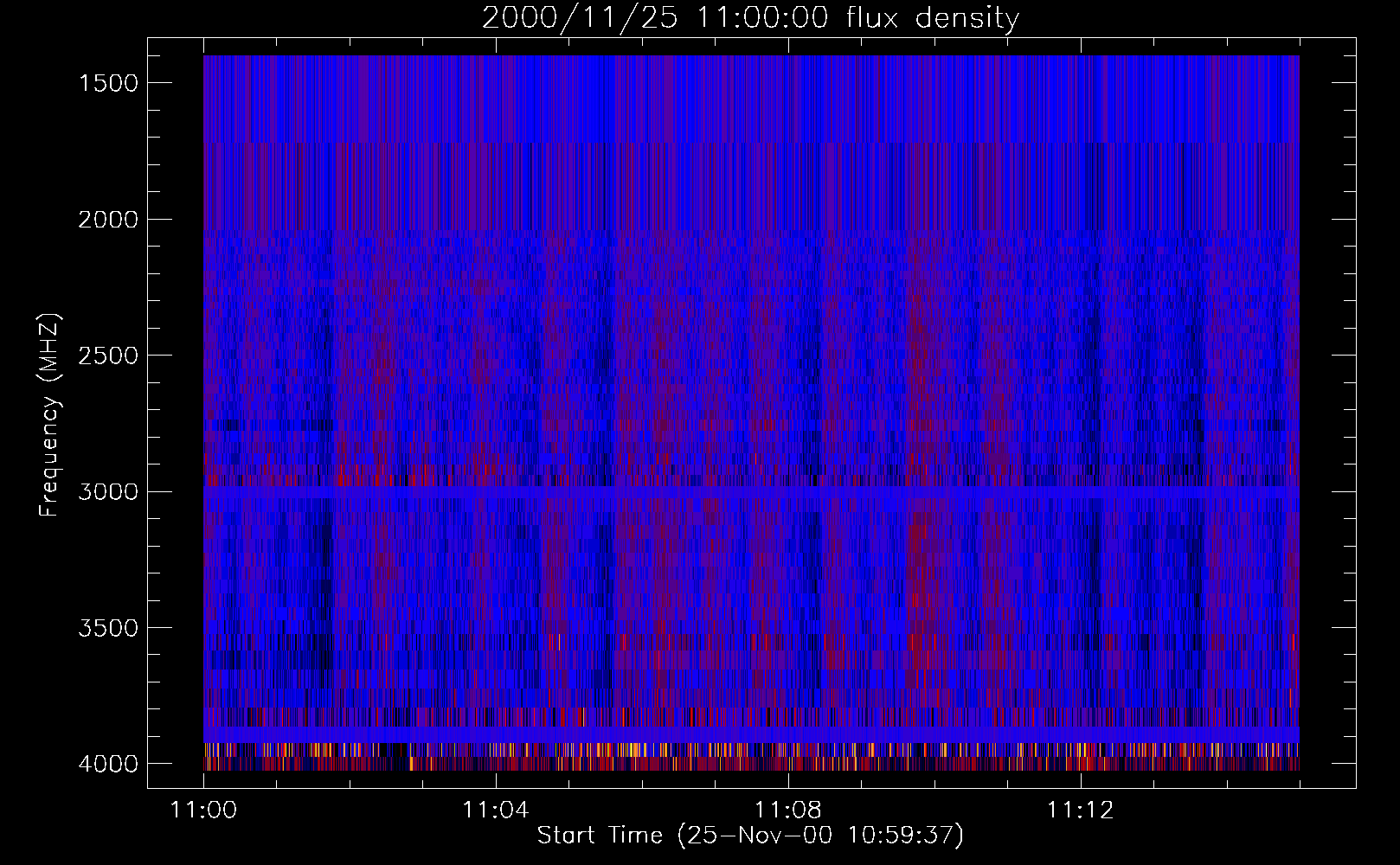Click the 11:12 time tick label

(x=1080, y=811)
